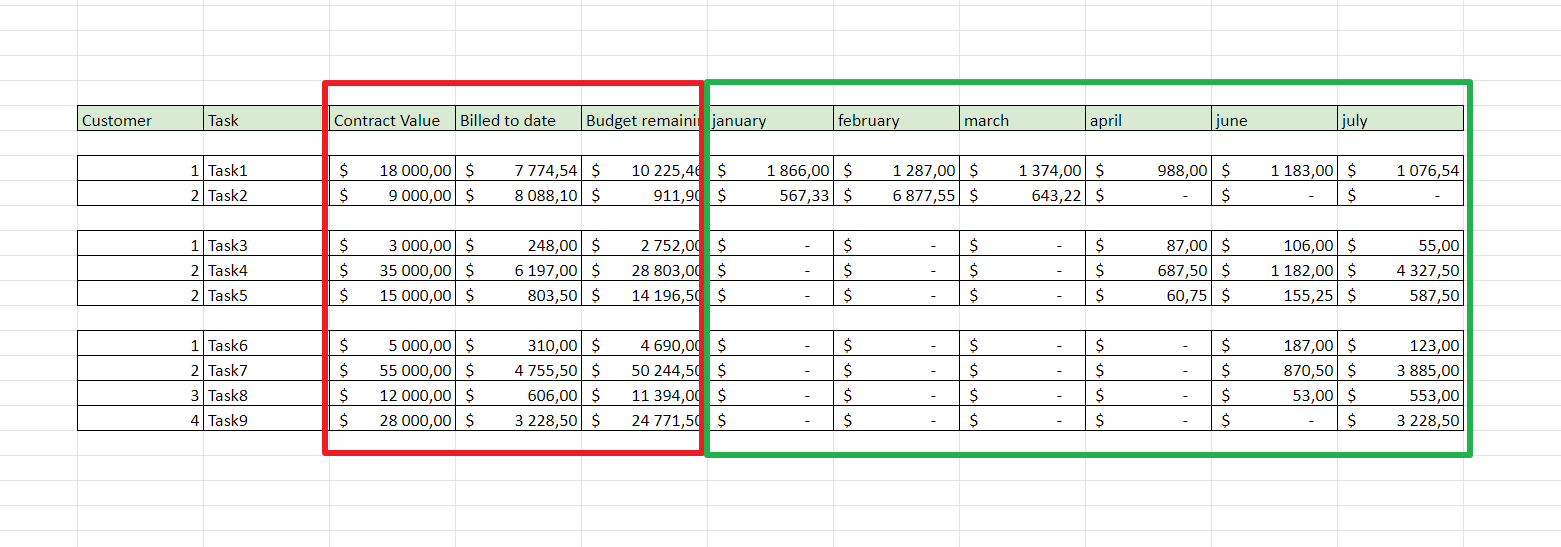Click the february column header
1561x547 pixels.
point(897,119)
